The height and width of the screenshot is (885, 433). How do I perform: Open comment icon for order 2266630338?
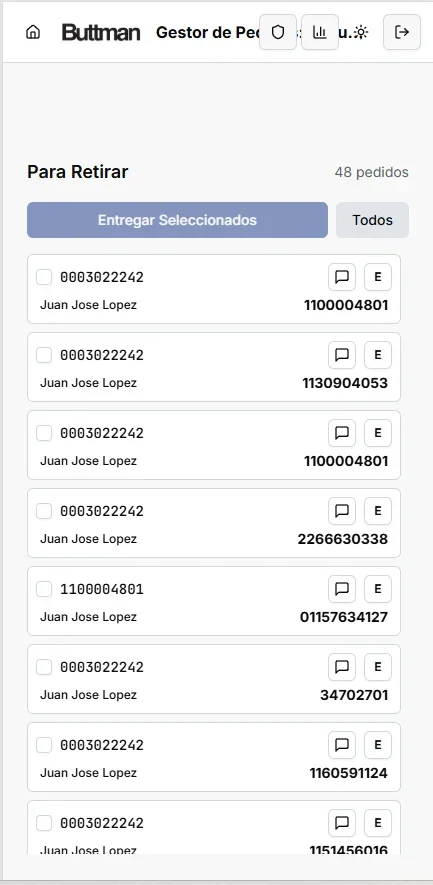342,510
